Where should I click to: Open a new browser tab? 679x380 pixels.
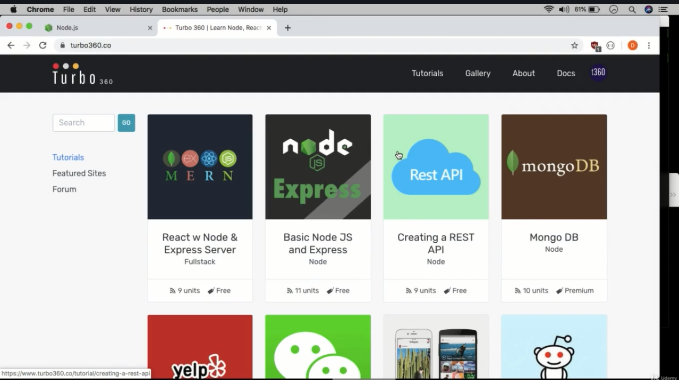[x=288, y=28]
